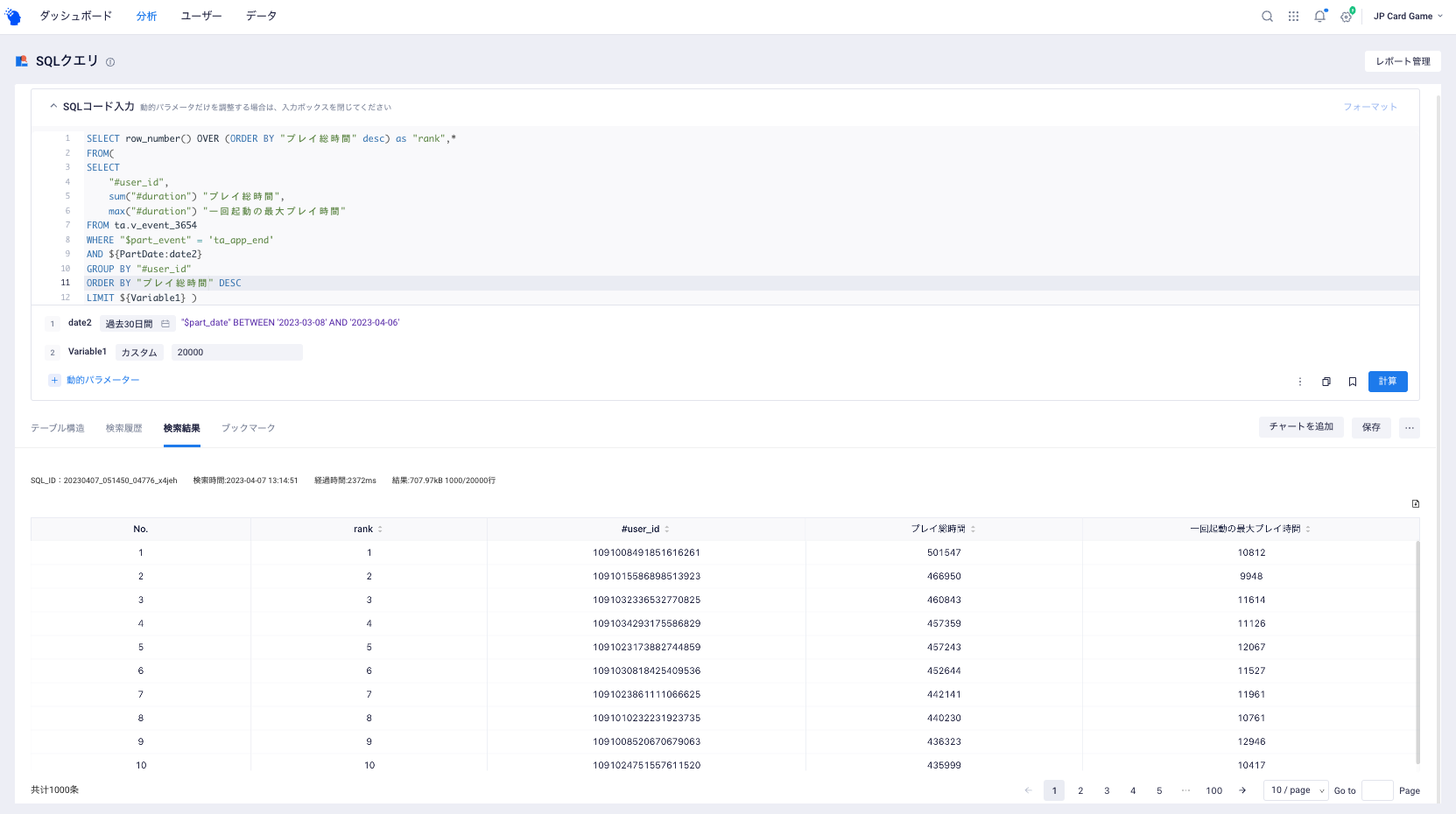This screenshot has height=814, width=1456.
Task: Click レポート管理 button
Action: tap(1403, 61)
